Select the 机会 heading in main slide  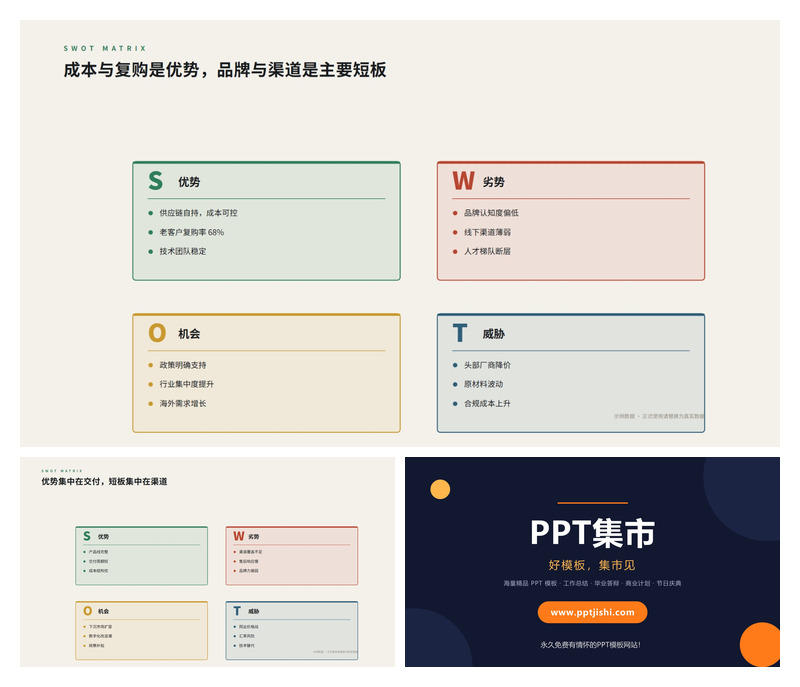tap(189, 334)
